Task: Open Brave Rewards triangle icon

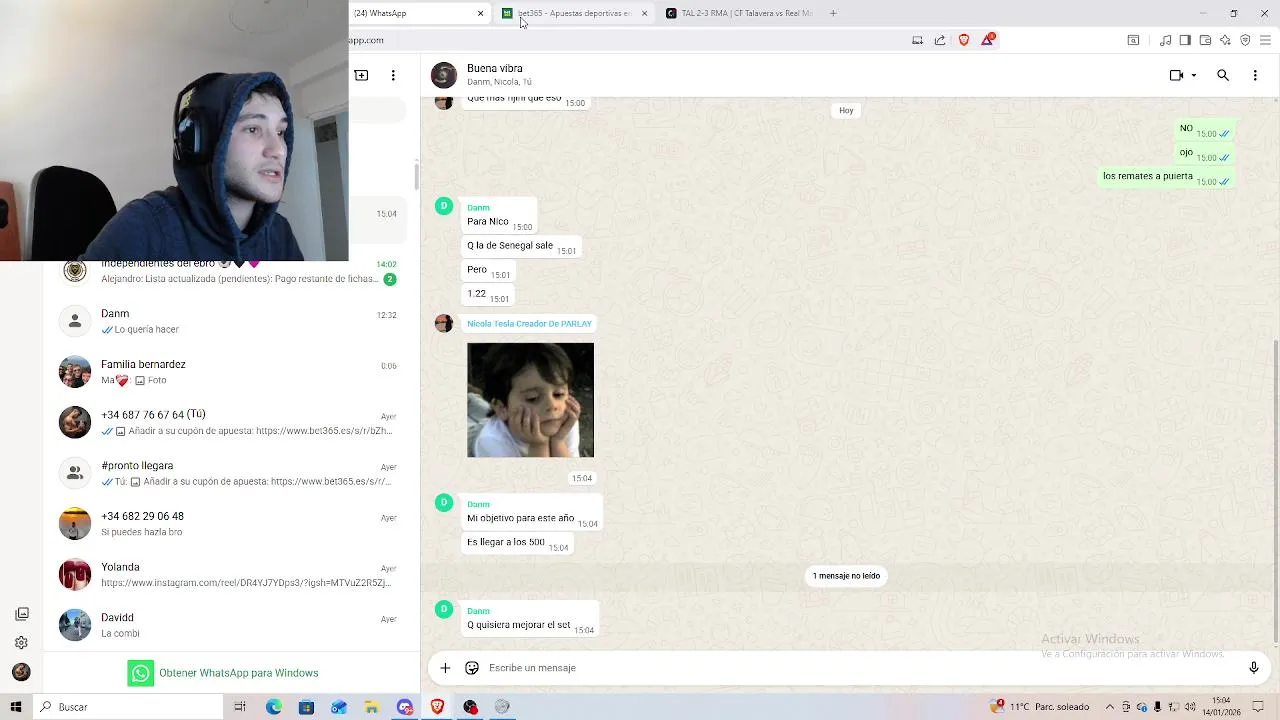Action: (x=988, y=39)
